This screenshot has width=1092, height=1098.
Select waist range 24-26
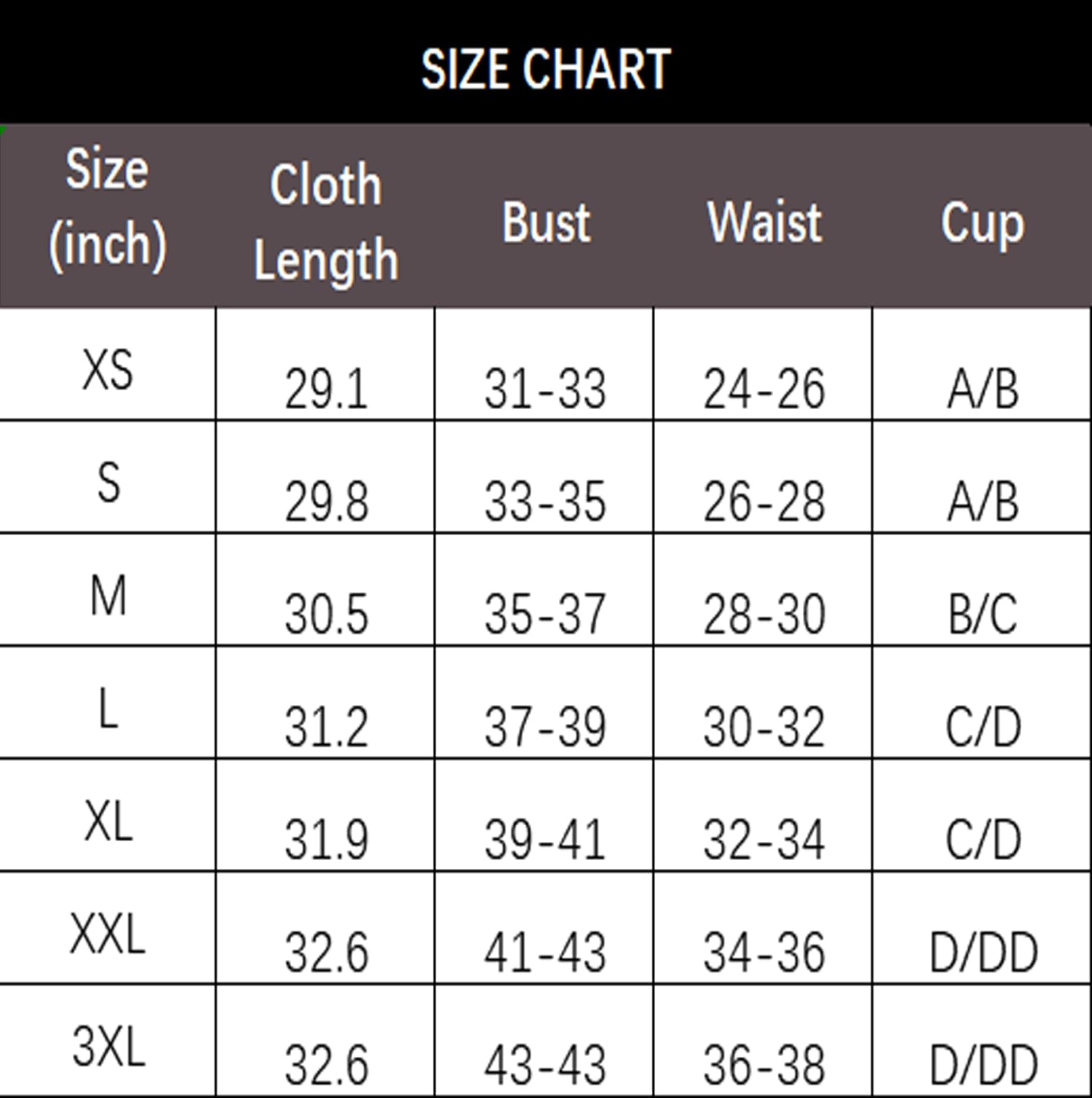point(764,389)
